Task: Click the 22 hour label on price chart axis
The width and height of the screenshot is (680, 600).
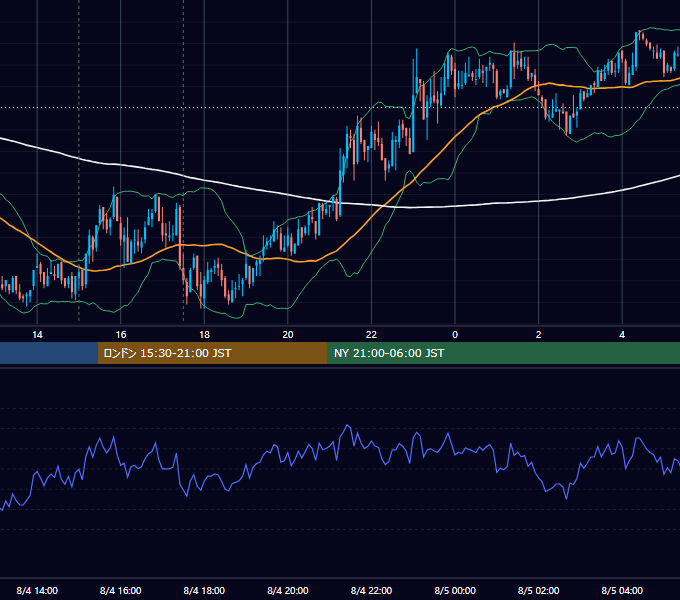Action: pyautogui.click(x=371, y=335)
